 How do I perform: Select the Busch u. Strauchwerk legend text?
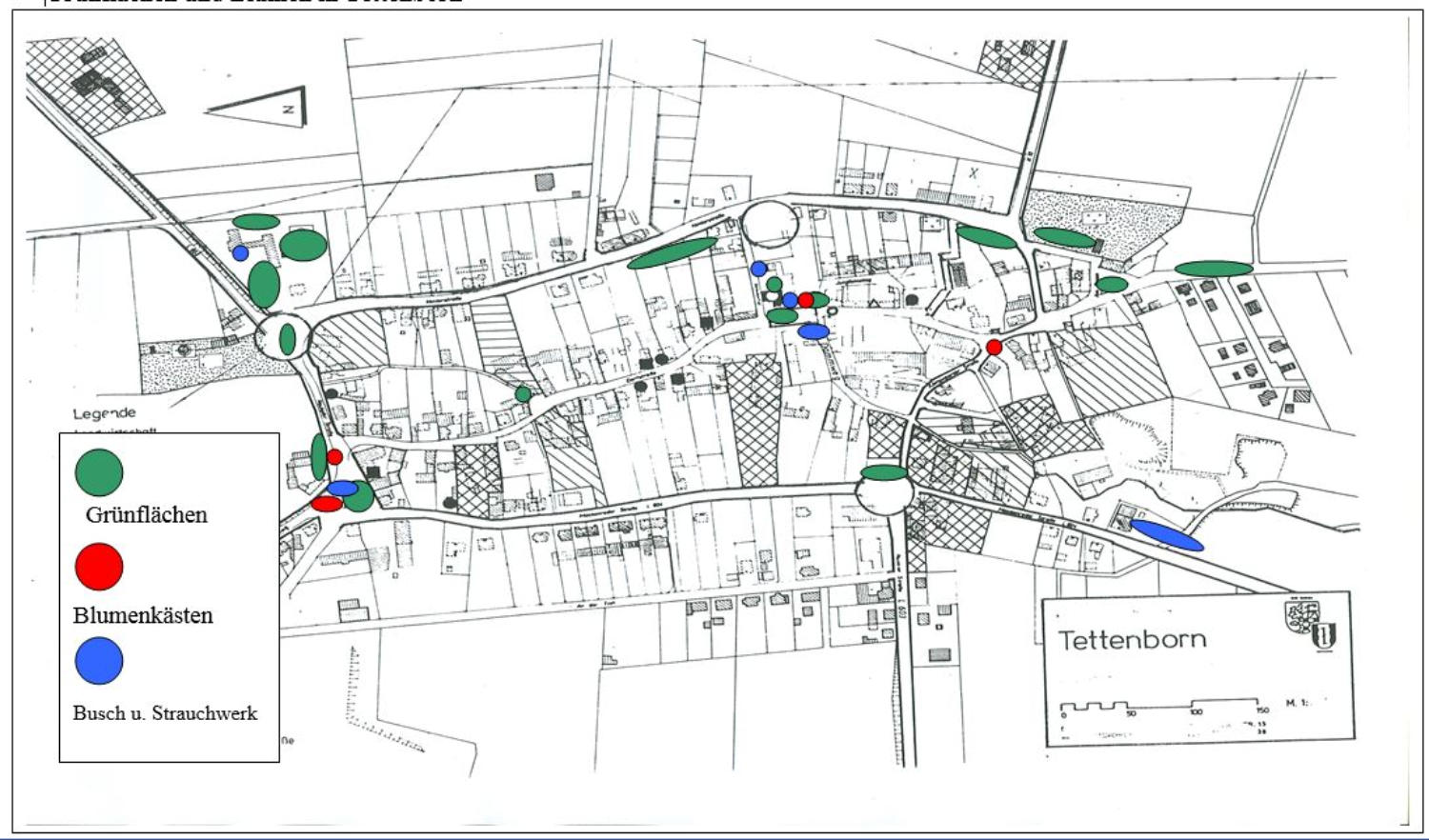[x=165, y=713]
